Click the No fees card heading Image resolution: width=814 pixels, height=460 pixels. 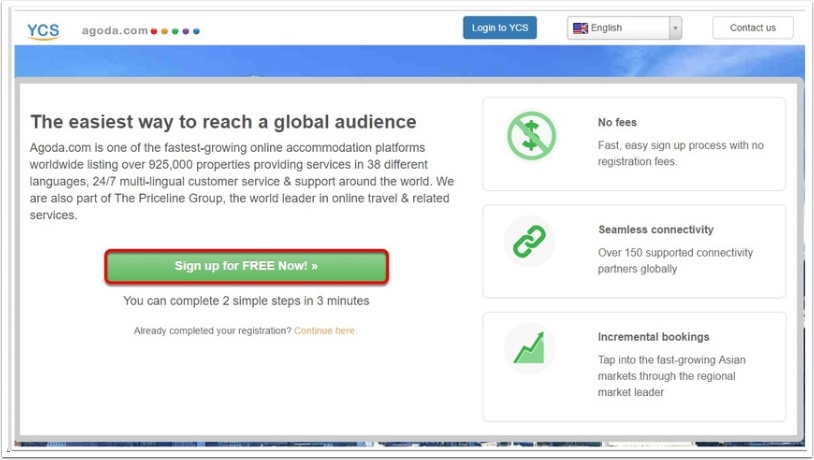[617, 123]
